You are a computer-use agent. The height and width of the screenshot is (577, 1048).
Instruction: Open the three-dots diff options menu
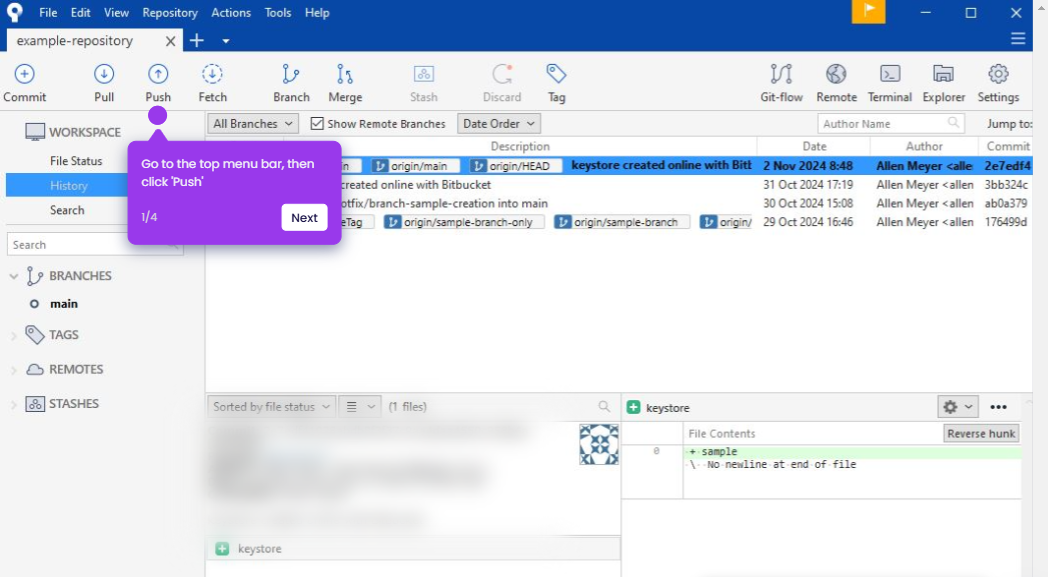(999, 407)
